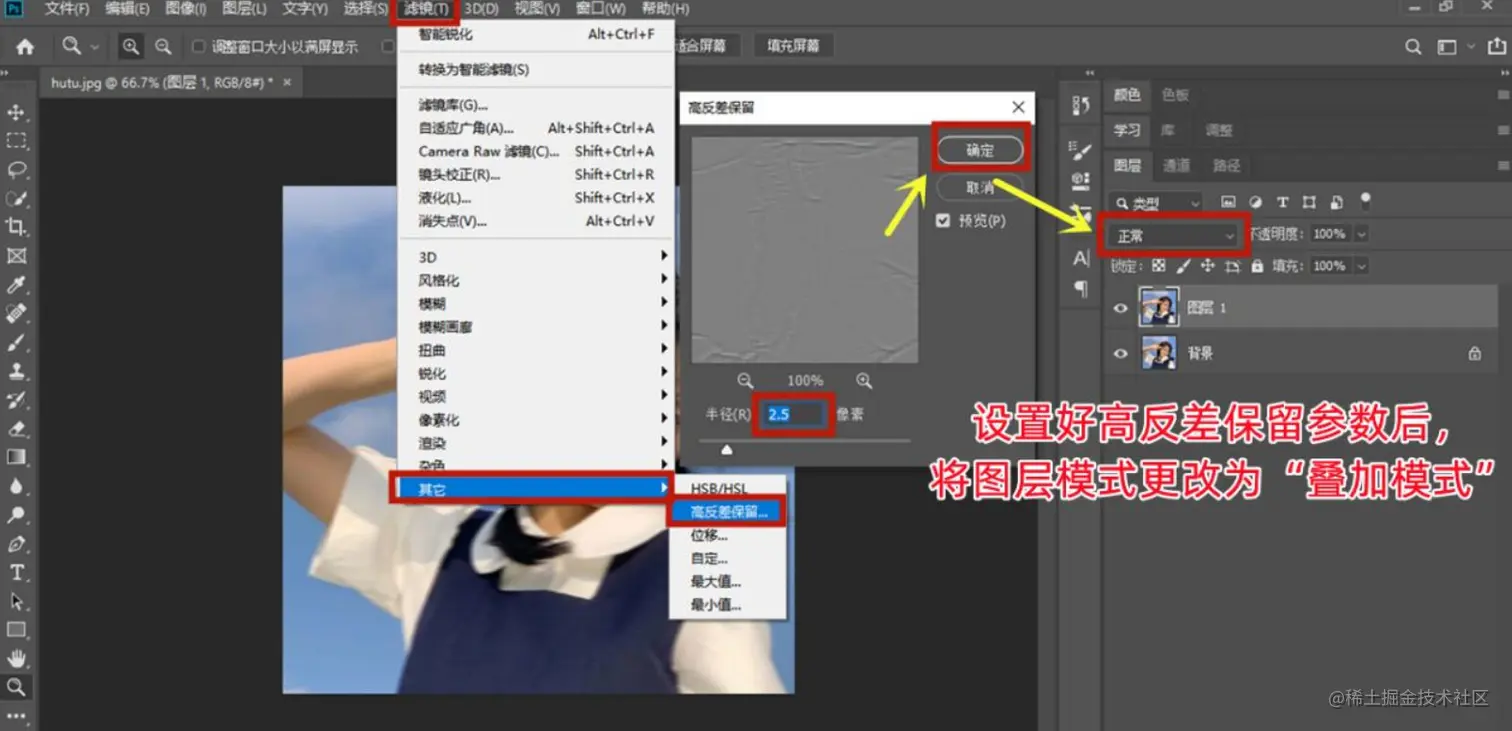The width and height of the screenshot is (1512, 731).
Task: Check 调整窗口大小以满屏显示 option
Action: [x=198, y=46]
